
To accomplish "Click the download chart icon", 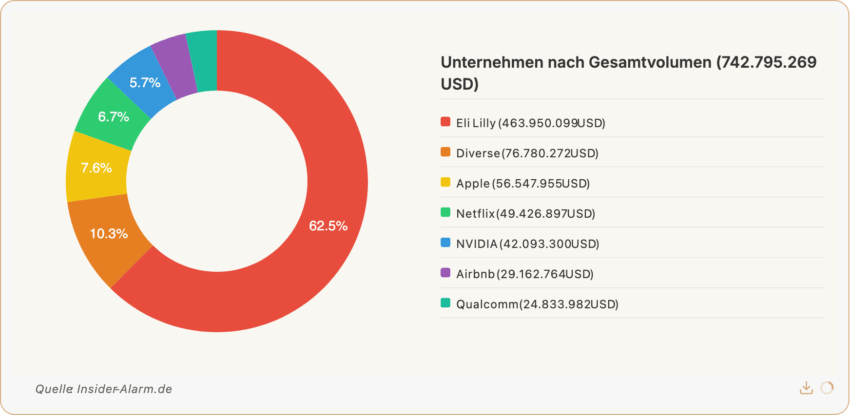I will coord(806,388).
